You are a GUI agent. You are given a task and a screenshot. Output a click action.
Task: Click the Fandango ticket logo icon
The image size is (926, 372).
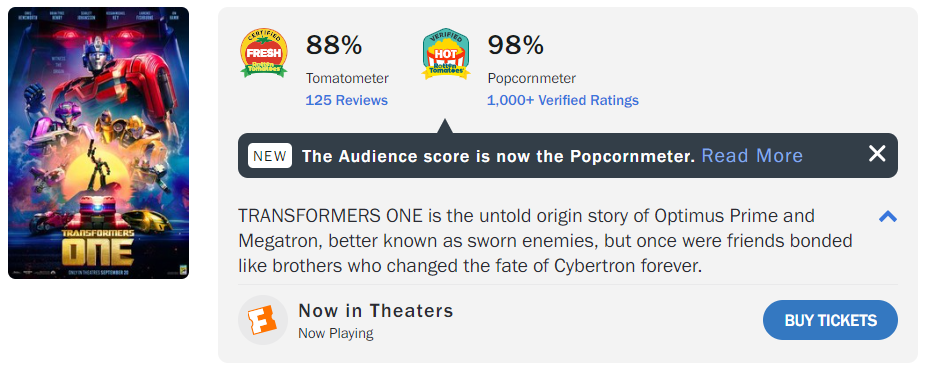click(x=263, y=320)
